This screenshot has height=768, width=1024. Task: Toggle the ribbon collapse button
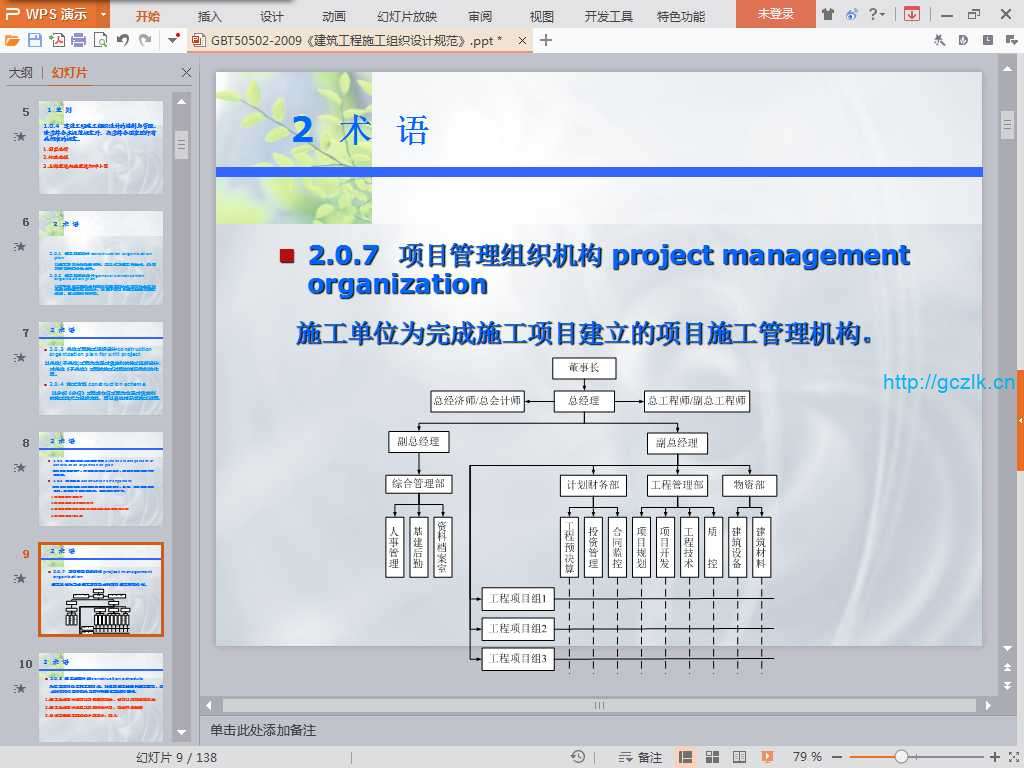(x=911, y=14)
